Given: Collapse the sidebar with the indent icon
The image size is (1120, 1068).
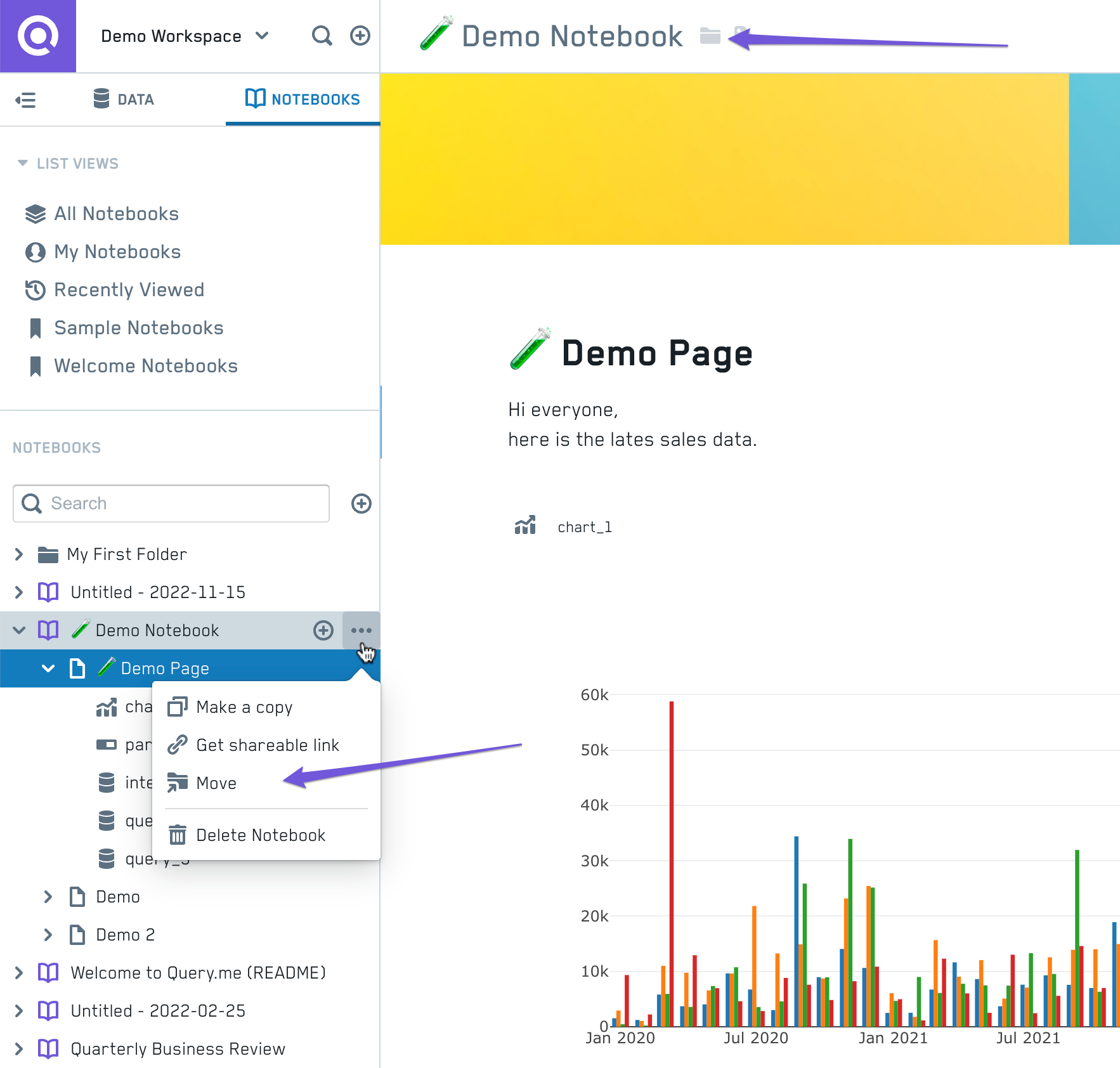Looking at the screenshot, I should click(25, 100).
